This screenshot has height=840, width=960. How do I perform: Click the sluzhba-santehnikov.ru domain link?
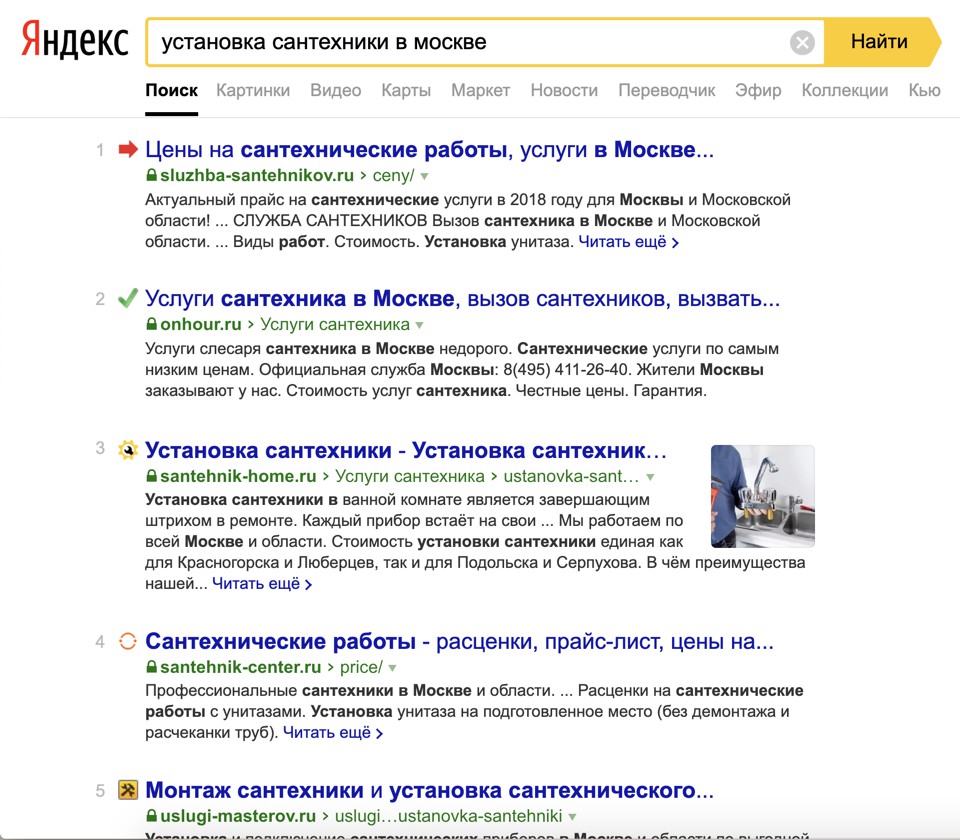point(257,175)
